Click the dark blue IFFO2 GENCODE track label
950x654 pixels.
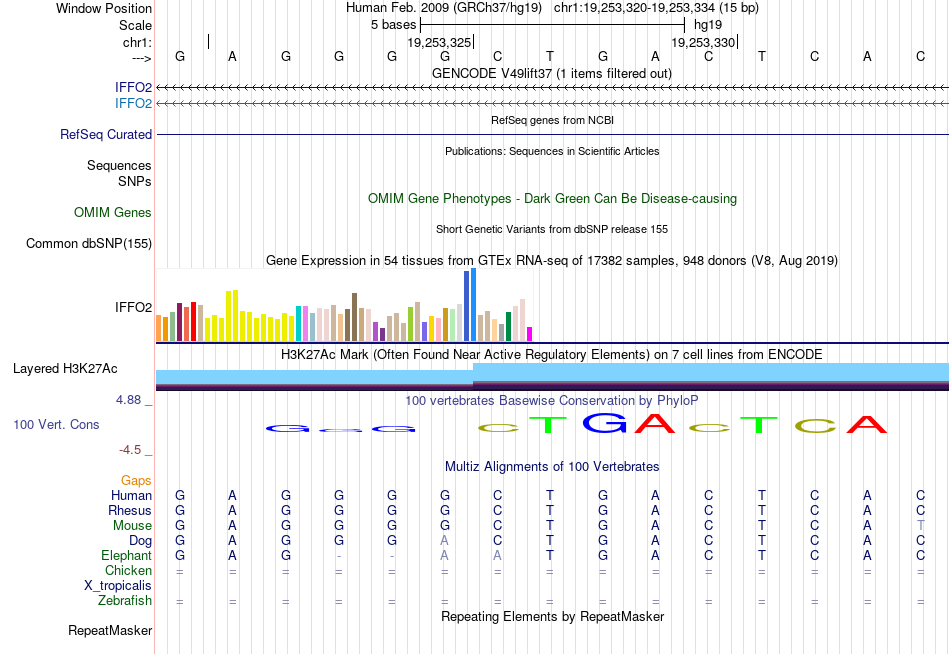coord(133,87)
